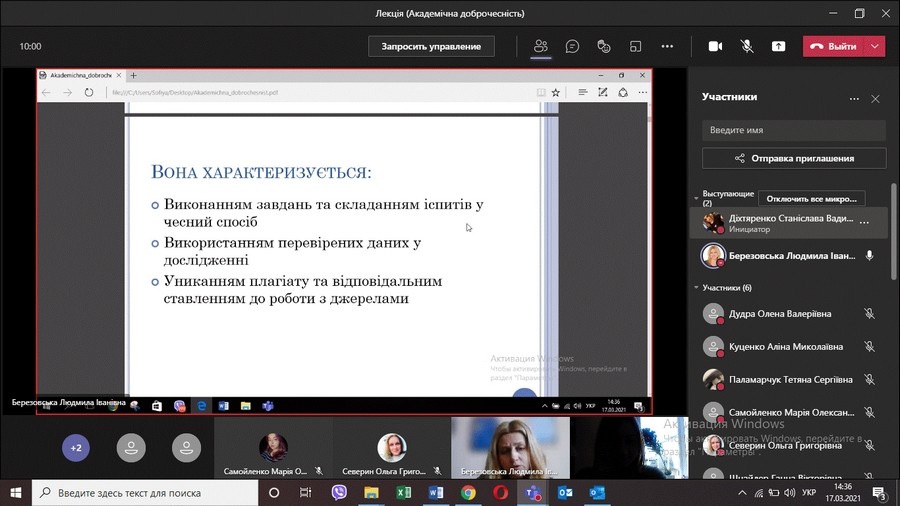Screen dimensions: 900x506
Task: Open the meeting chat icon
Action: (572, 46)
